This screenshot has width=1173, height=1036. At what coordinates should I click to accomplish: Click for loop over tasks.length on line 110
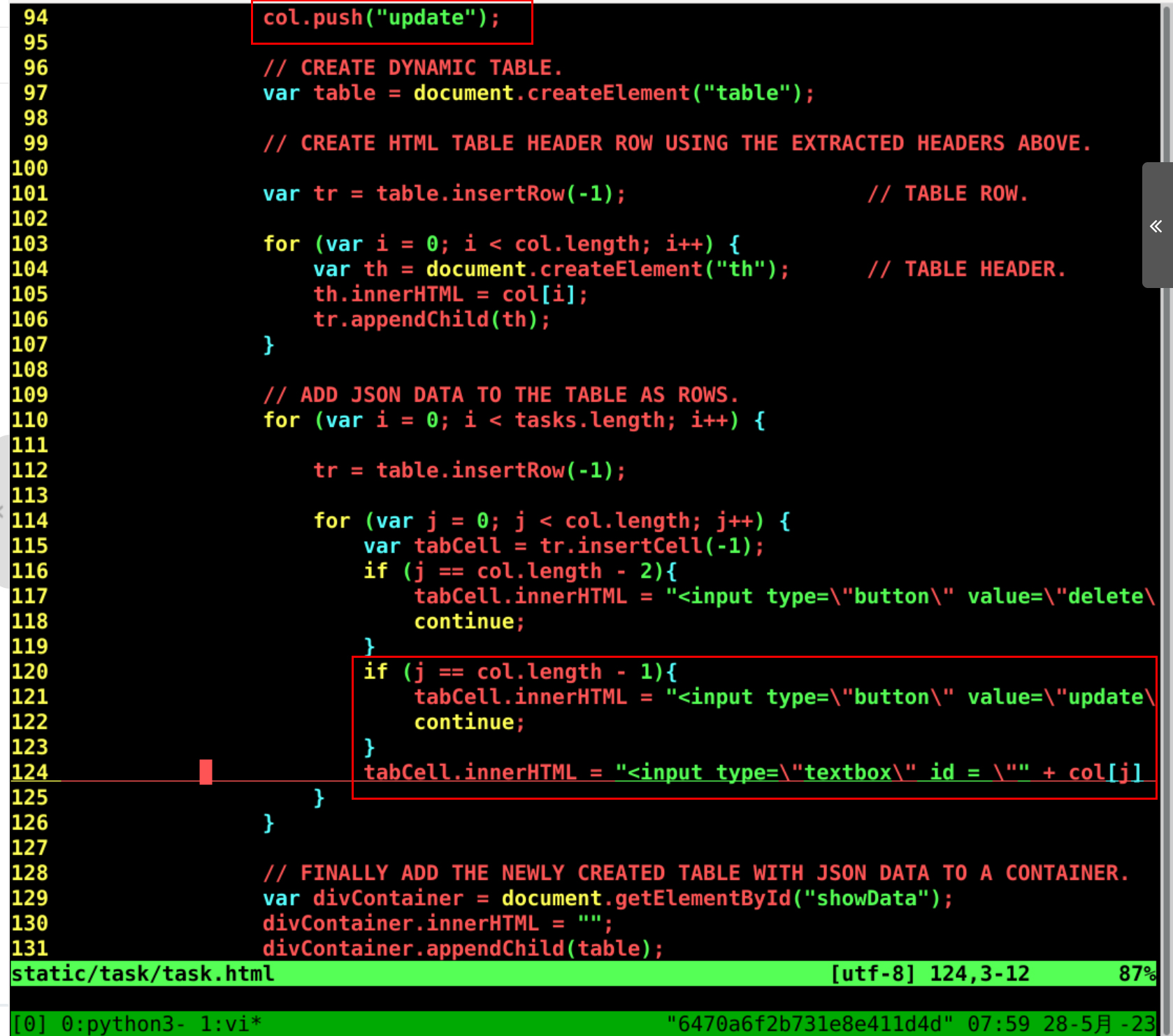point(514,420)
